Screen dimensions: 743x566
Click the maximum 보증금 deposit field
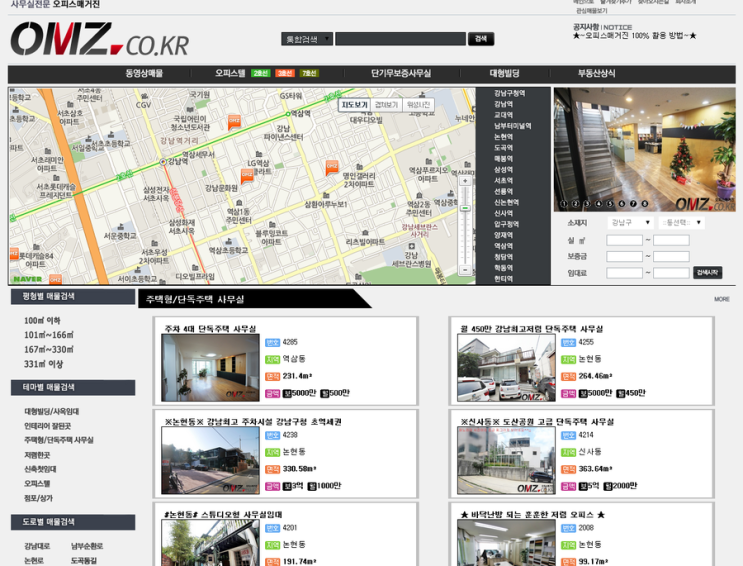point(671,256)
